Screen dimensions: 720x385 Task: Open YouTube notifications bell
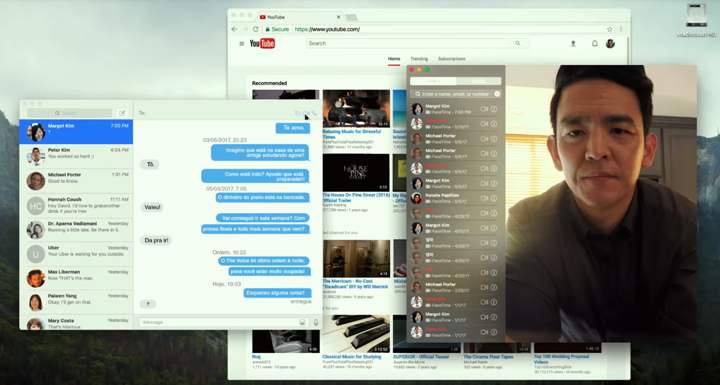coord(595,44)
